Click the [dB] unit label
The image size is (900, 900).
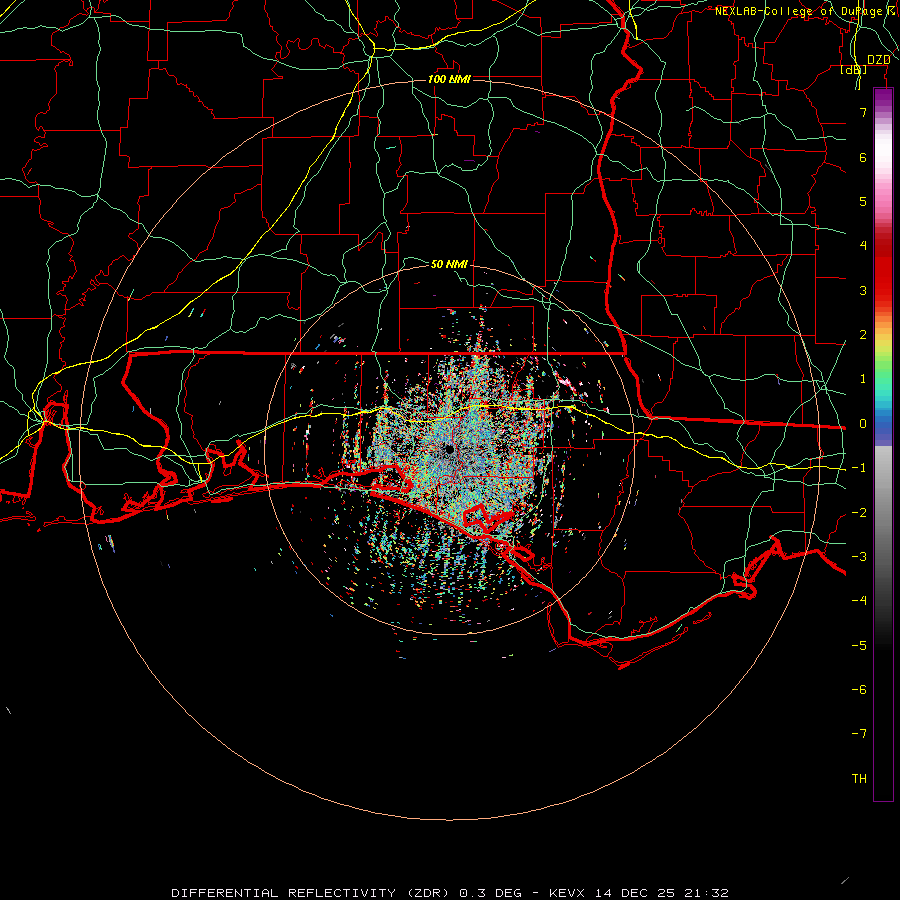click(854, 70)
